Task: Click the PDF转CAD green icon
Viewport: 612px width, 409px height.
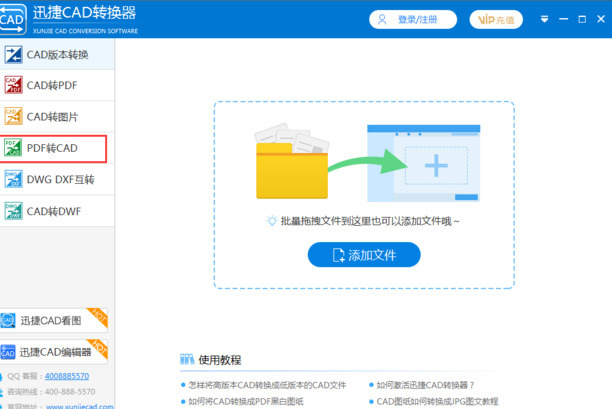Action: point(13,148)
